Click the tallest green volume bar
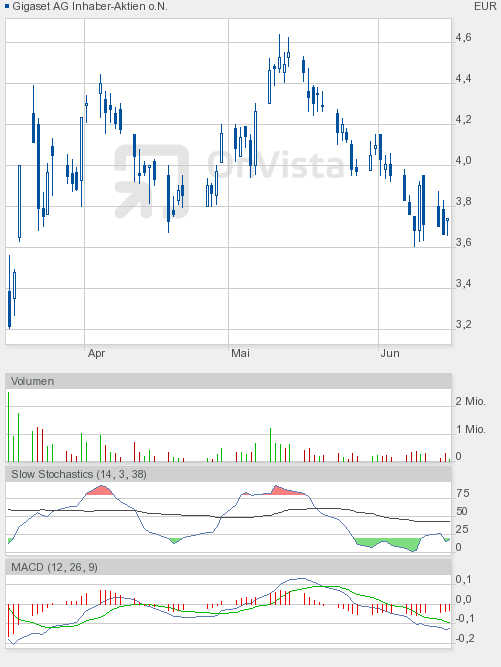Image resolution: width=501 pixels, height=667 pixels. click(9, 427)
